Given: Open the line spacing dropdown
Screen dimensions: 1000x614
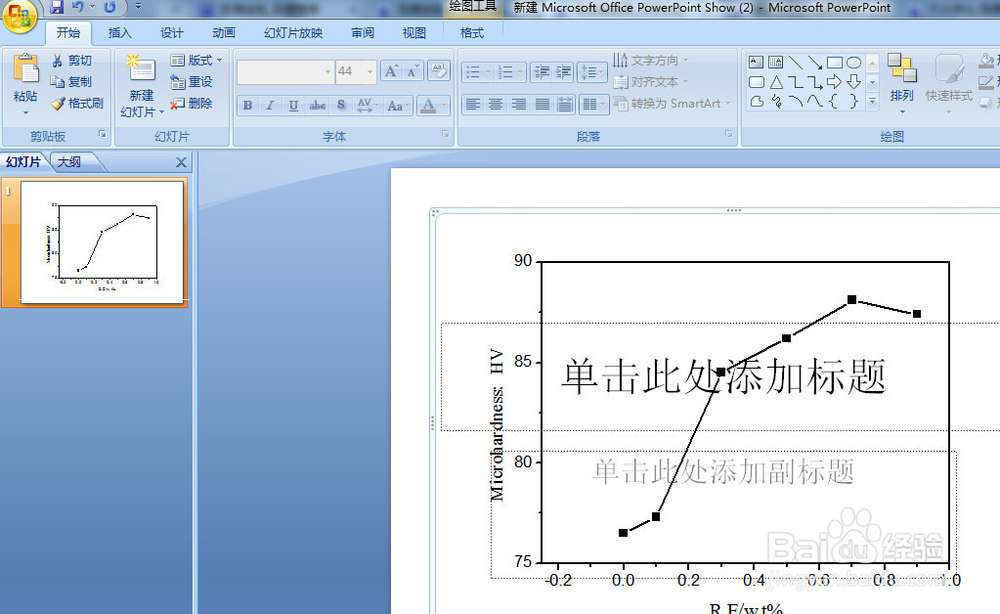Looking at the screenshot, I should tap(592, 72).
